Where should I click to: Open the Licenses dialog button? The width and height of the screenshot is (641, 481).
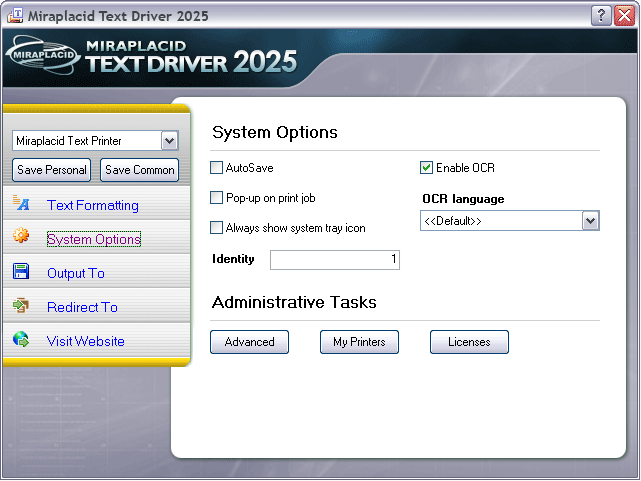tap(469, 342)
